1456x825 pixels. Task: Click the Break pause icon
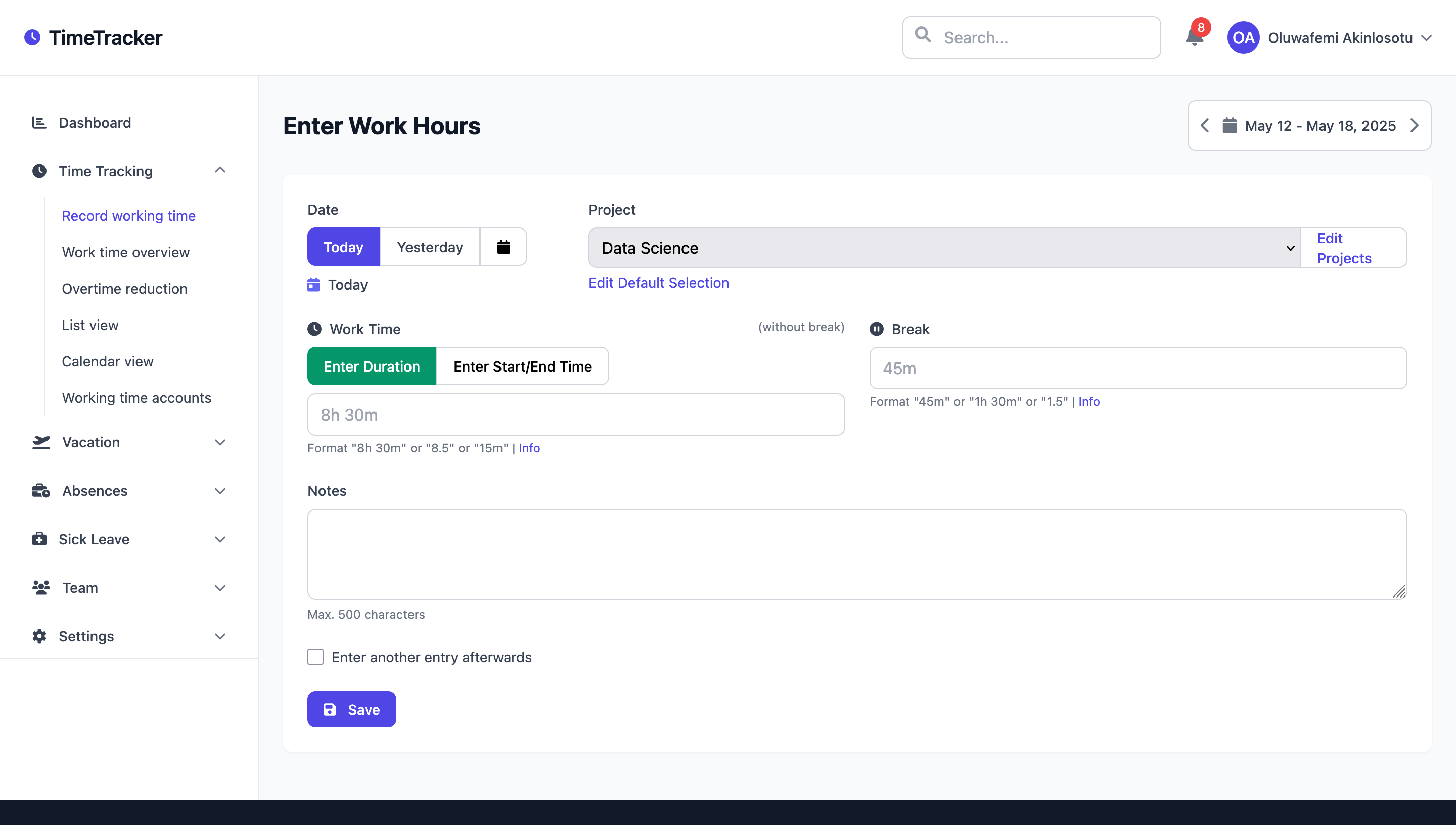point(877,329)
